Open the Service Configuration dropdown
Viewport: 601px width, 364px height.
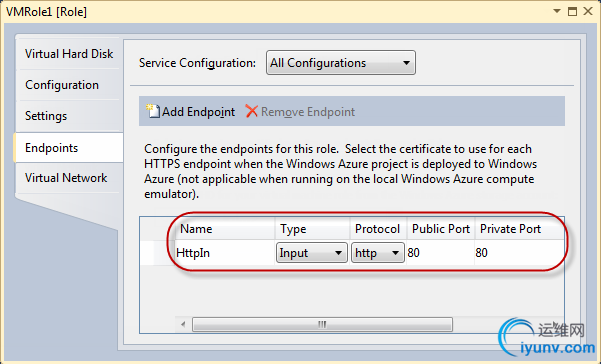341,62
